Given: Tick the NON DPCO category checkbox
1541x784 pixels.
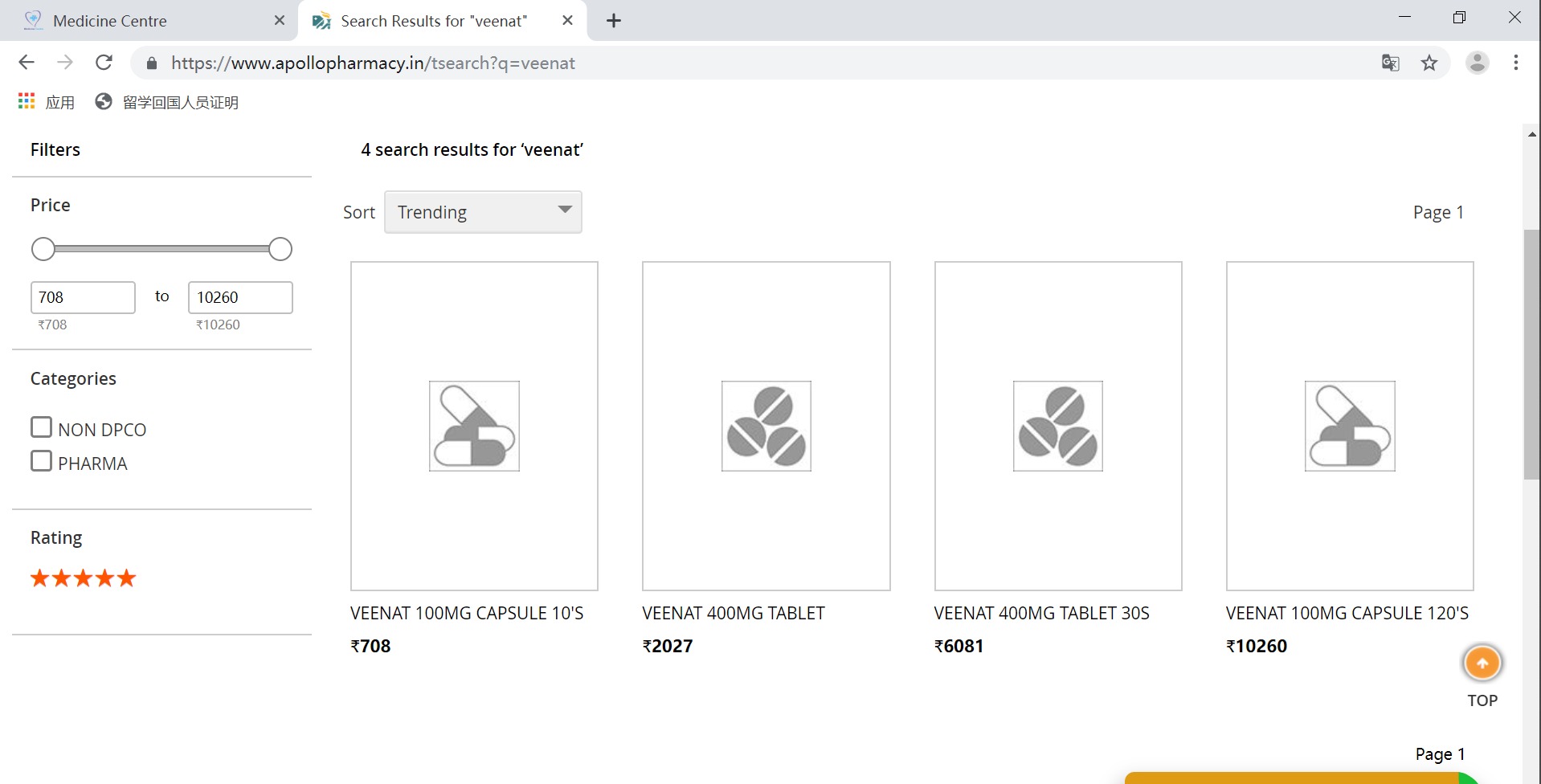Looking at the screenshot, I should click(x=41, y=427).
